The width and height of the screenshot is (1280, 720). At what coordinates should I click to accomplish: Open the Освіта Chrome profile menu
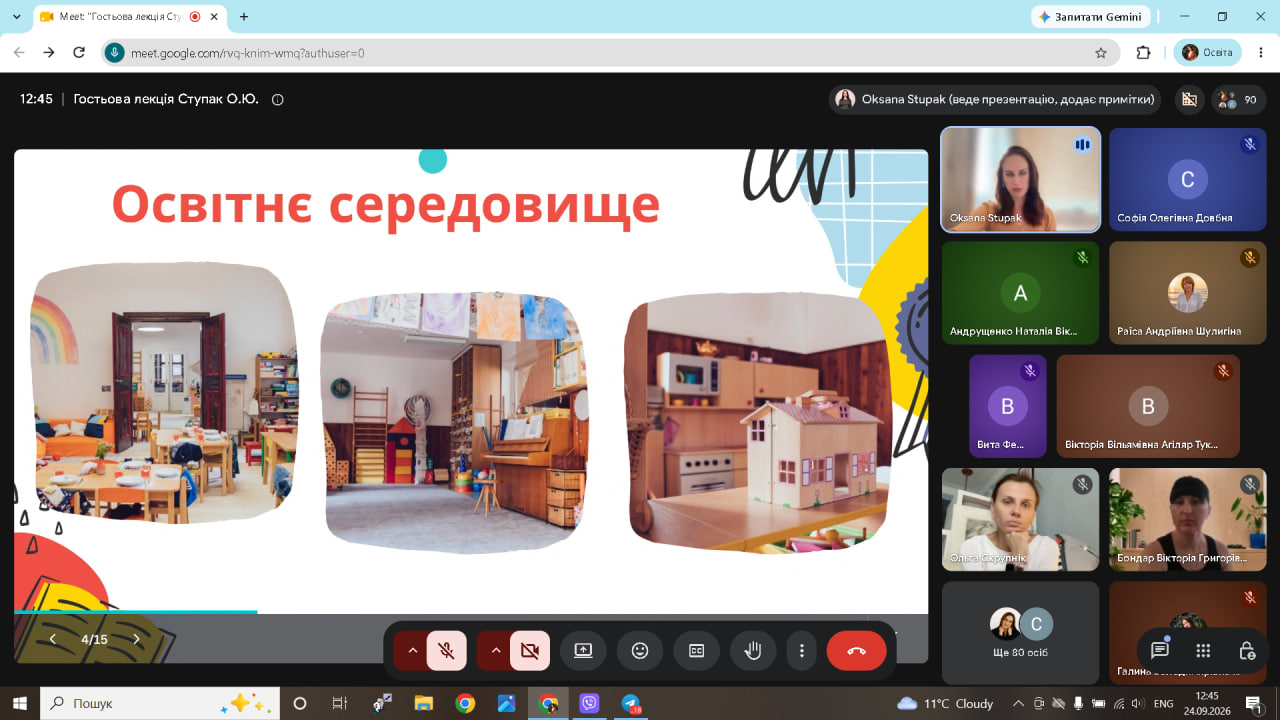1207,52
